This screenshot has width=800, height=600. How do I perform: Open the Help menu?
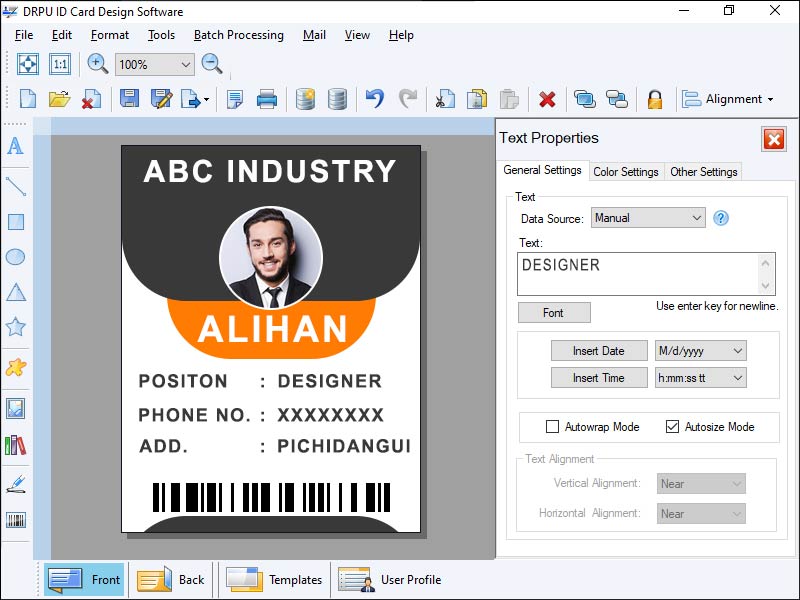coord(401,35)
